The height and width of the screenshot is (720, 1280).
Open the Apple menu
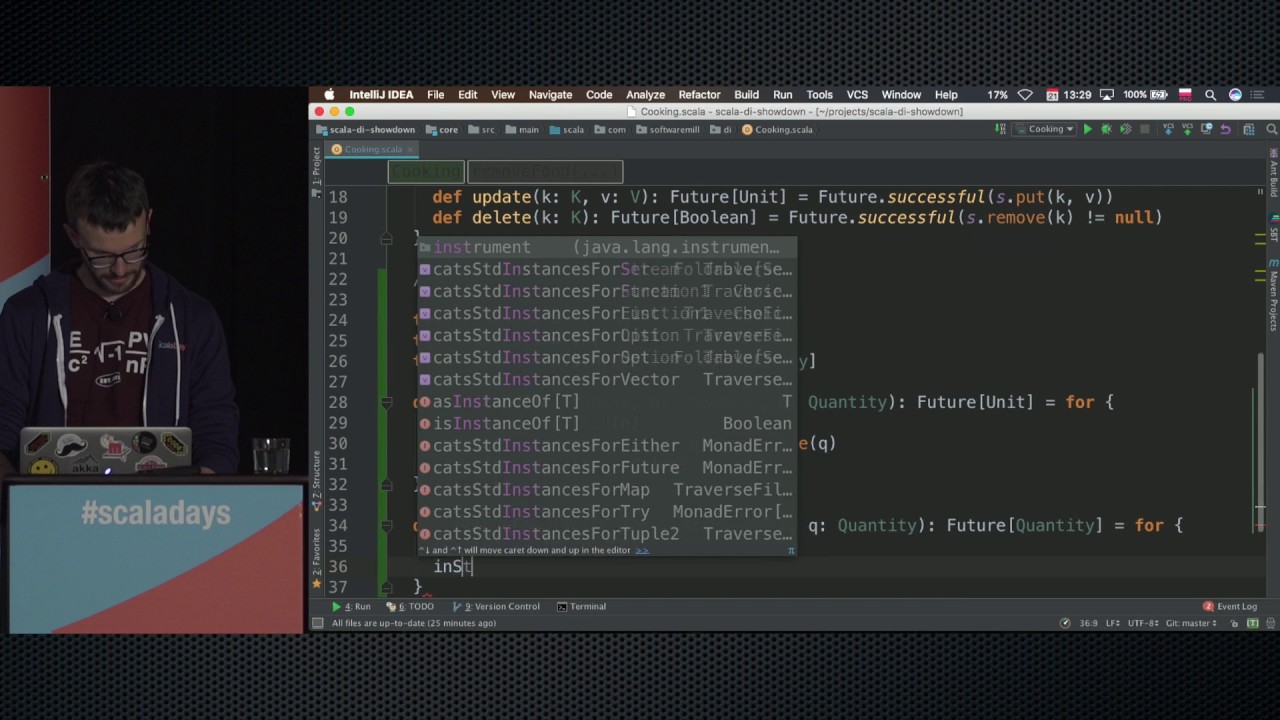pos(329,95)
